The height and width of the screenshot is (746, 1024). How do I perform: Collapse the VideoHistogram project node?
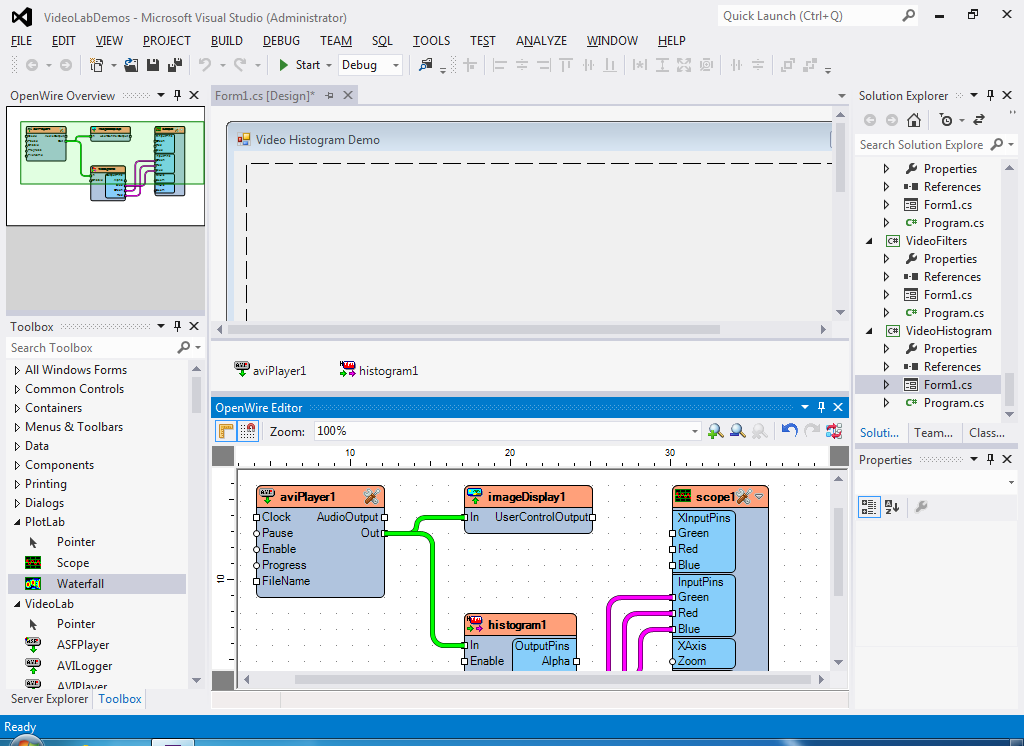(869, 331)
